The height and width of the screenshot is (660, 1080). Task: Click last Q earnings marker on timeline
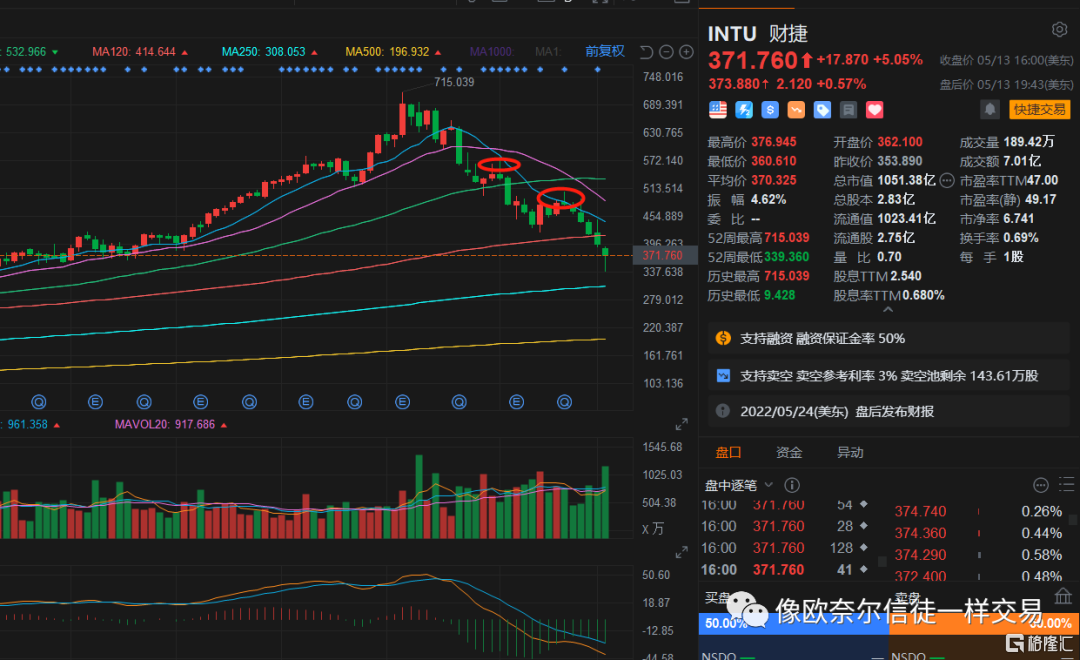564,402
